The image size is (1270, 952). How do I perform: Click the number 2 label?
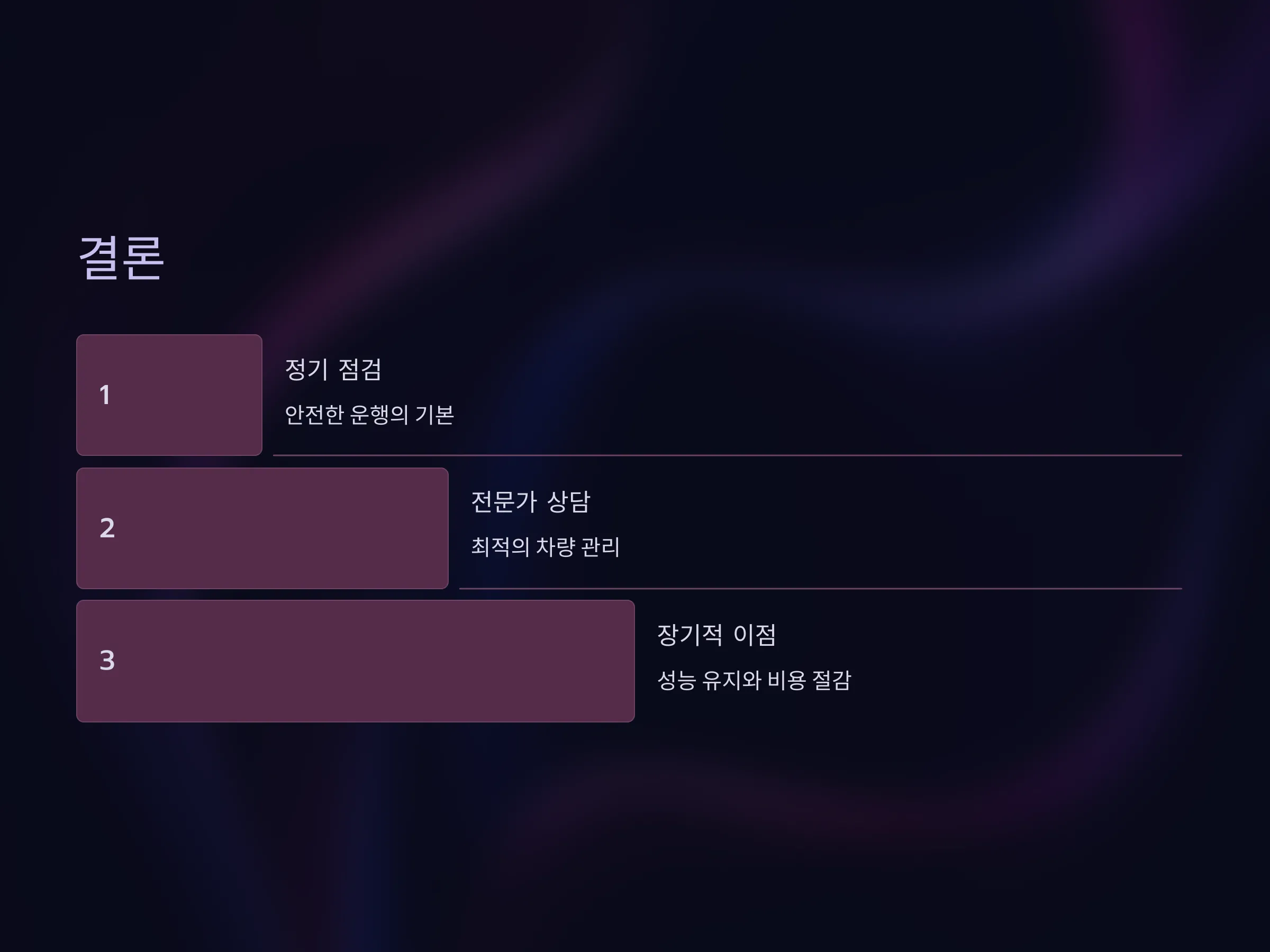[107, 528]
